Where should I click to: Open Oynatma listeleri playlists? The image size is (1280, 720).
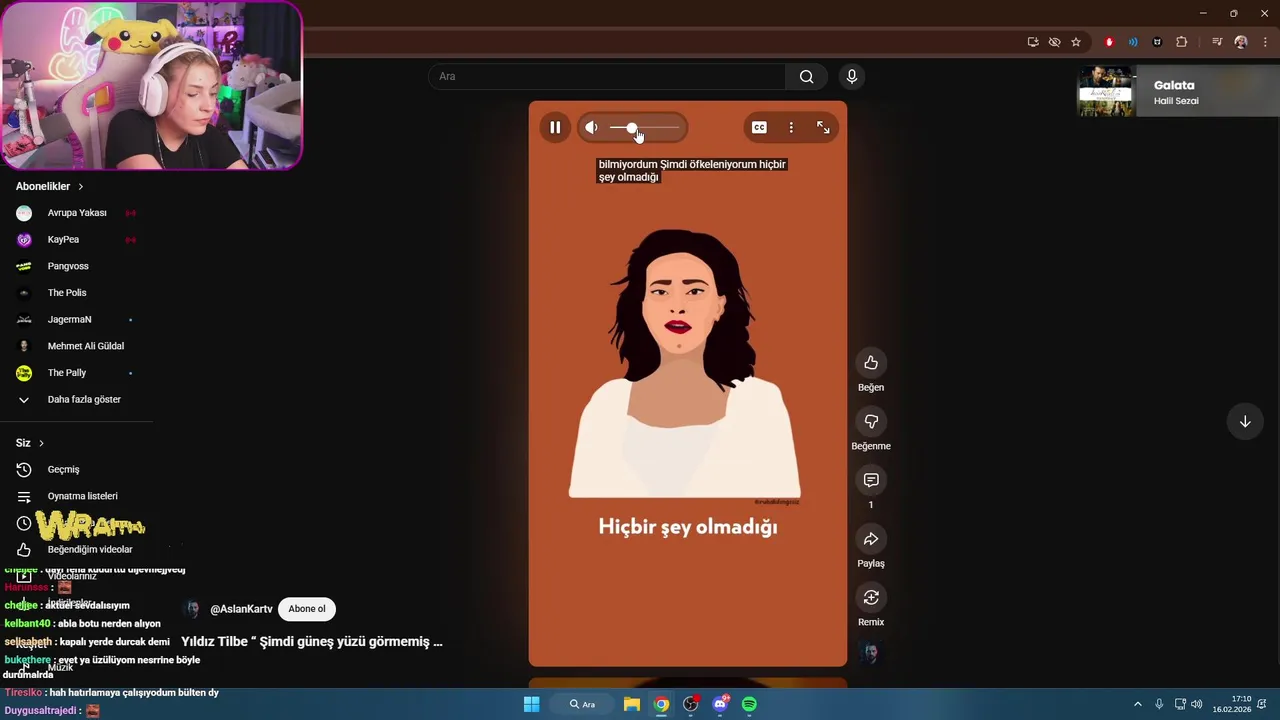point(76,496)
